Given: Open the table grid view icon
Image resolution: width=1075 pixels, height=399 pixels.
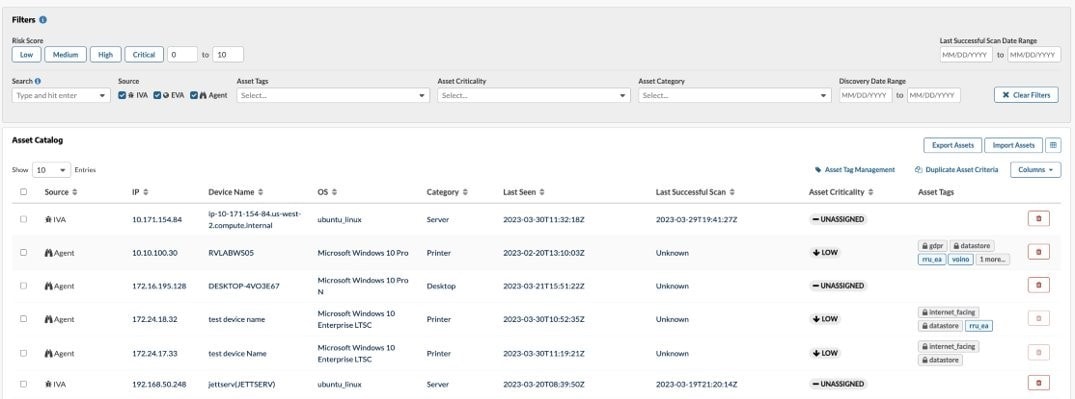Looking at the screenshot, I should (1053, 145).
